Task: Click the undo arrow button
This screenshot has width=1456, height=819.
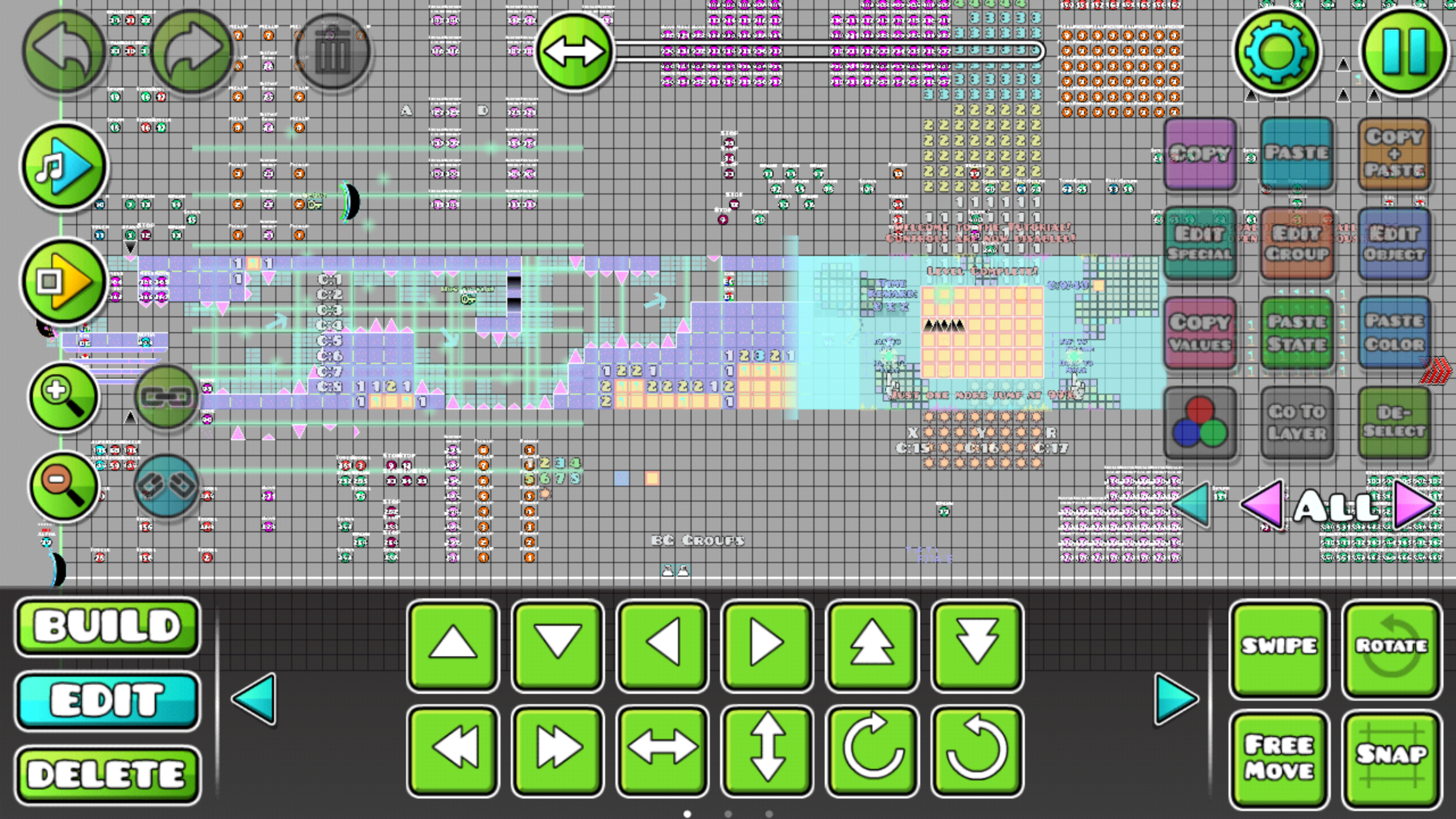Action: 64,51
